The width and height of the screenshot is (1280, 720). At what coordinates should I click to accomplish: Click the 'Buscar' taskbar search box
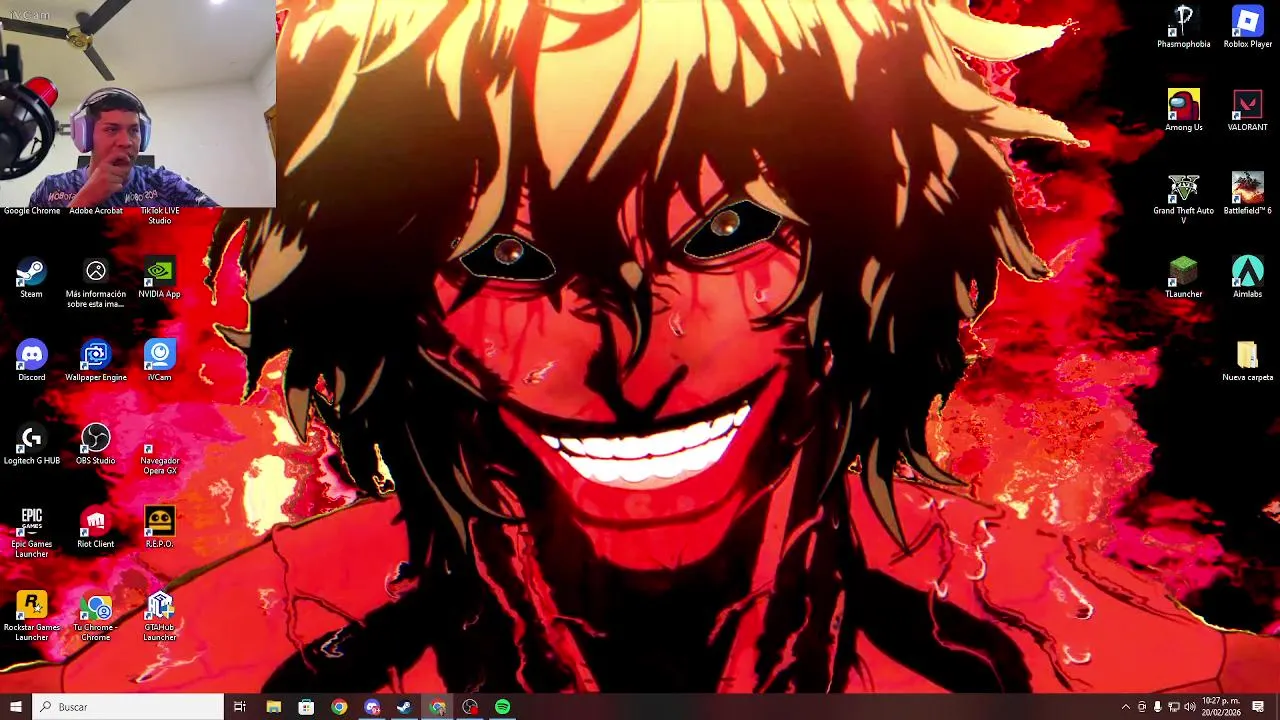[128, 707]
